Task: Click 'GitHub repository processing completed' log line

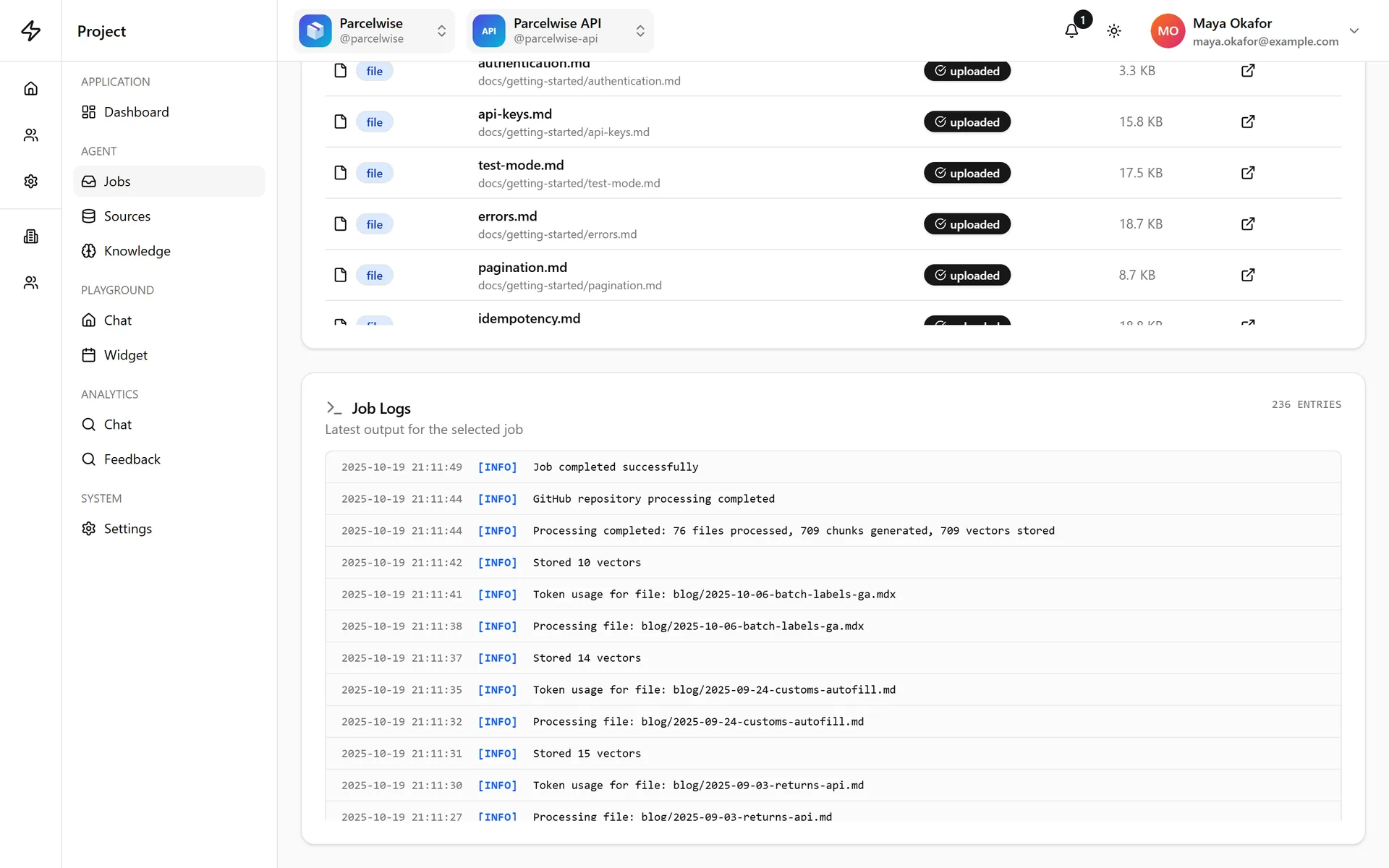Action: (833, 499)
